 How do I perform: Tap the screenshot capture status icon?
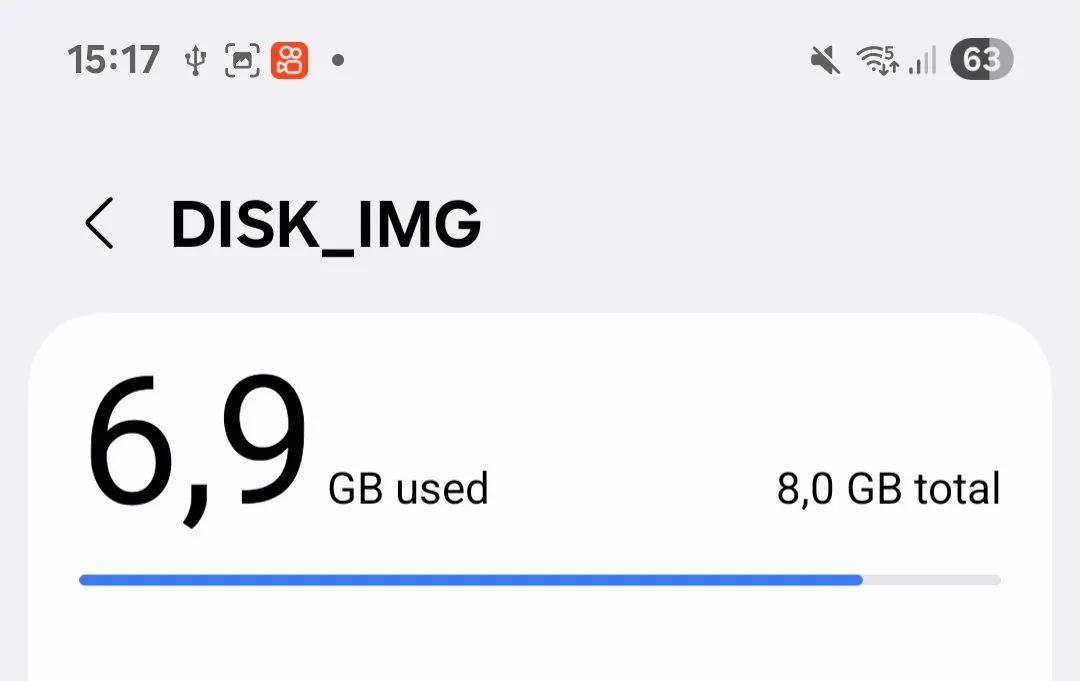242,61
